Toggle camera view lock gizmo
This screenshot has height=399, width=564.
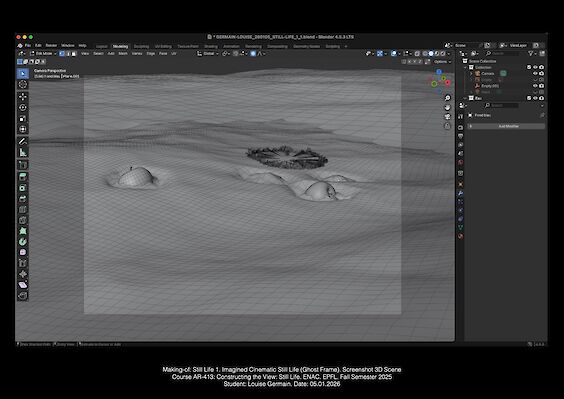[x=447, y=126]
